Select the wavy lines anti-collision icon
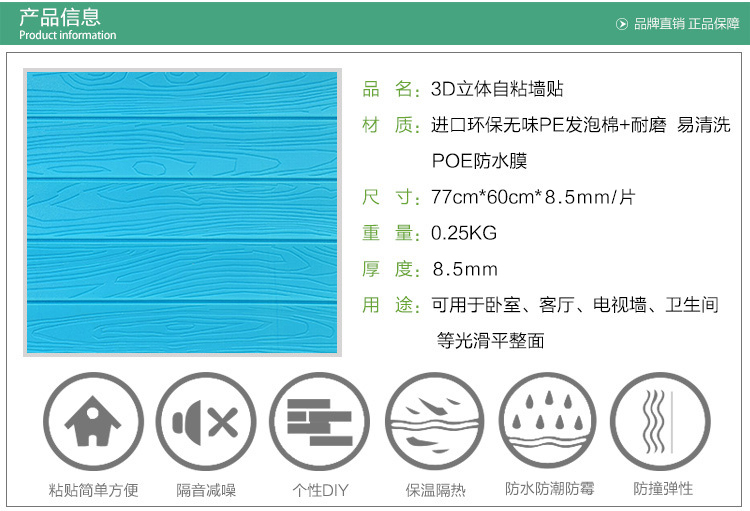Image resolution: width=750 pixels, height=511 pixels. pos(661,423)
